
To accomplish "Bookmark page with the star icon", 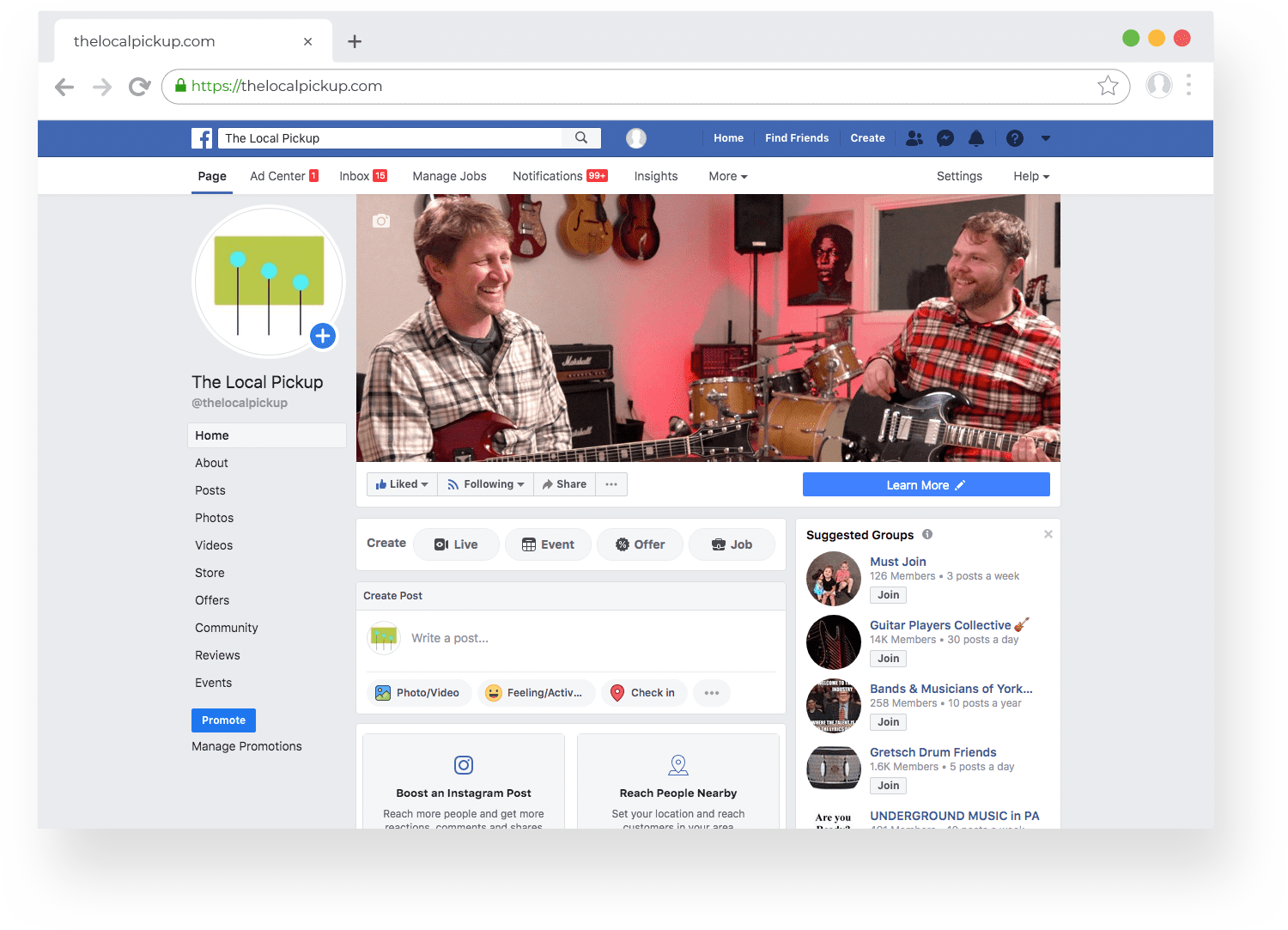I will click(1108, 86).
